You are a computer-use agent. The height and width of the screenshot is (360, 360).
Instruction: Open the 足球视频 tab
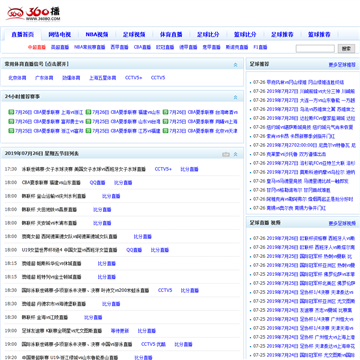point(134,35)
